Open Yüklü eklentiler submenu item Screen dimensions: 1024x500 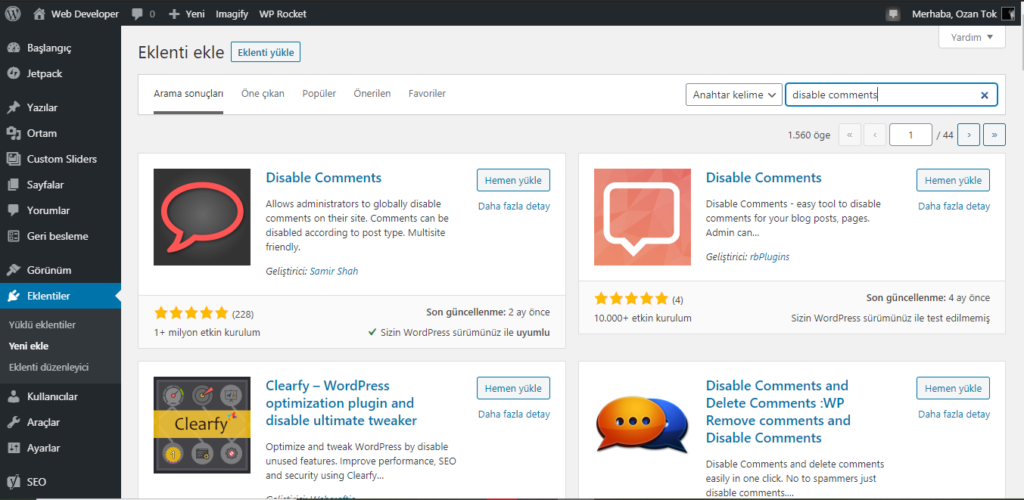tap(42, 325)
